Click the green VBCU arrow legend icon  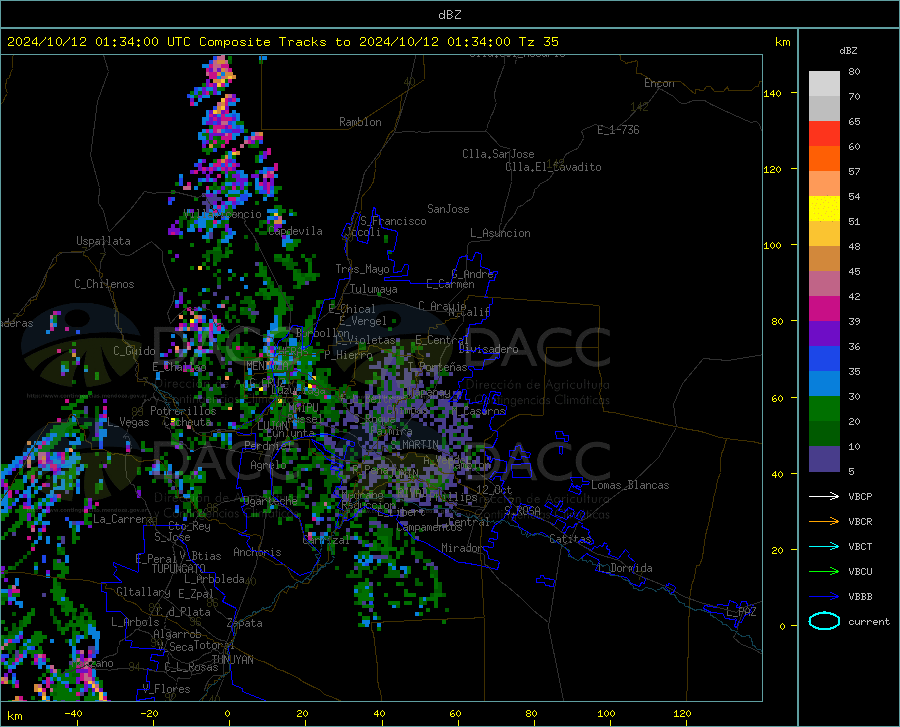point(824,571)
